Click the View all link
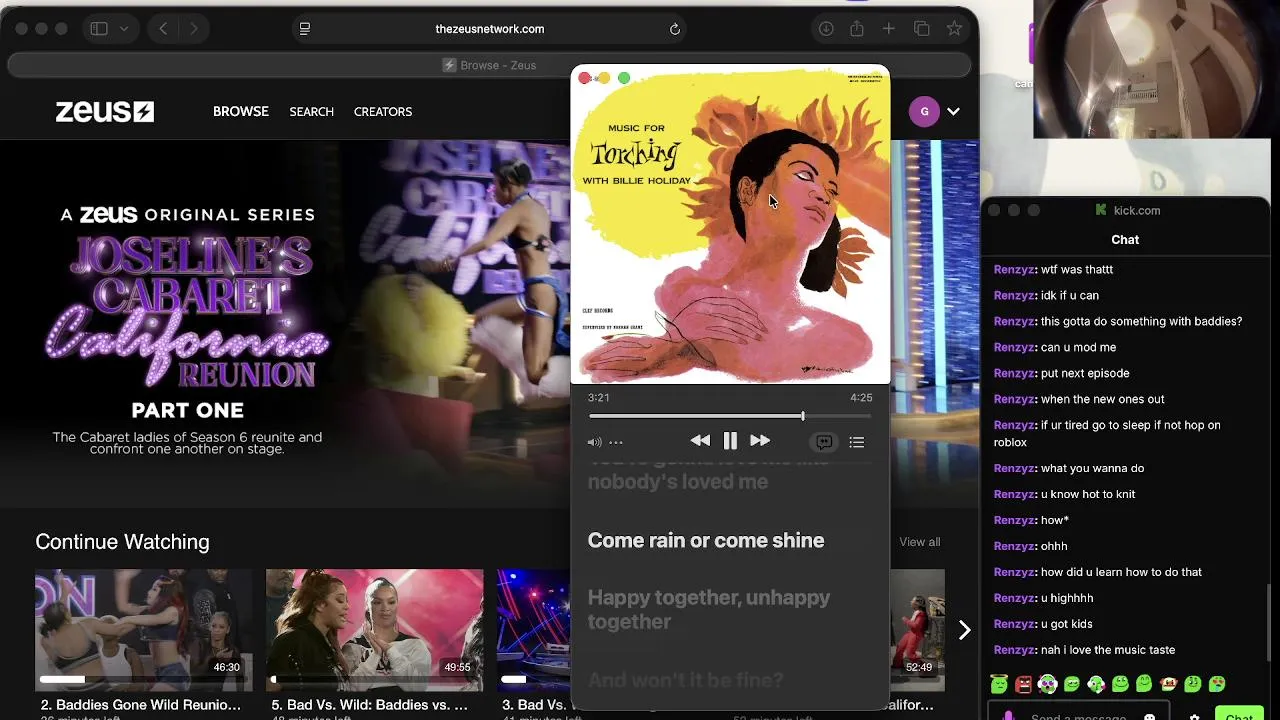The image size is (1280, 720). coord(919,542)
